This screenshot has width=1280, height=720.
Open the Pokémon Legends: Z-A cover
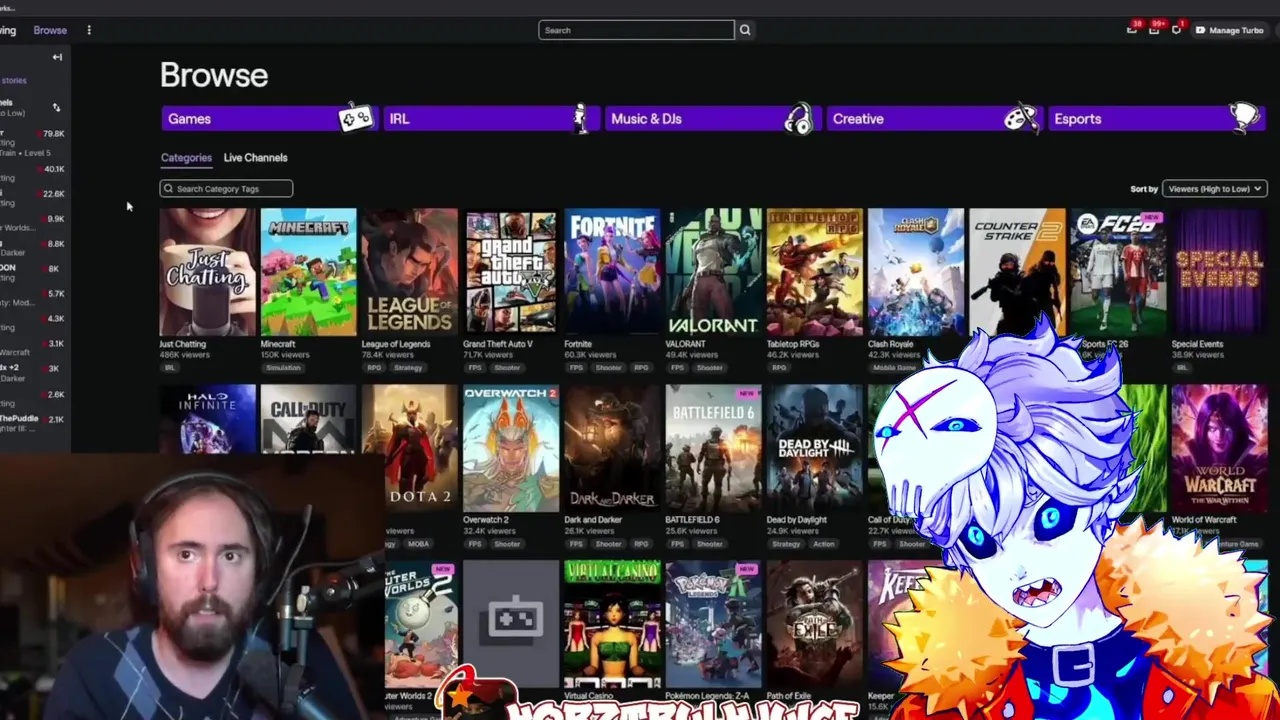[x=713, y=624]
